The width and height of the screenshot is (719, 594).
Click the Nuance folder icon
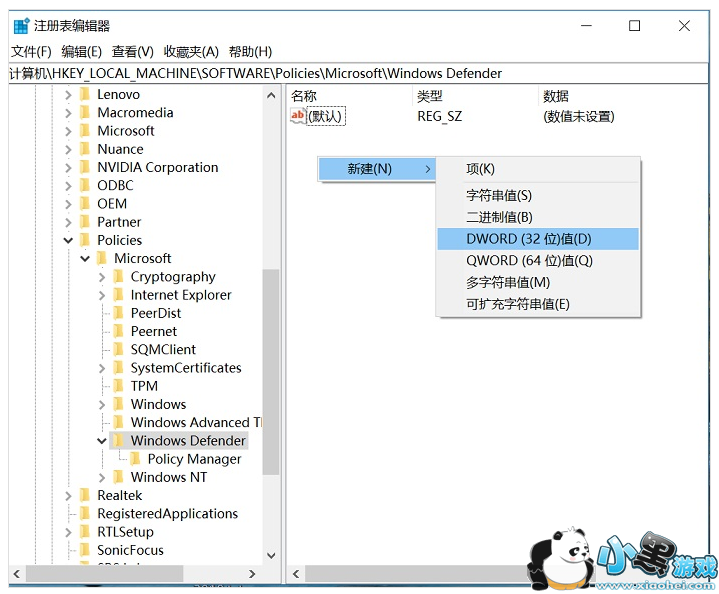coord(85,149)
